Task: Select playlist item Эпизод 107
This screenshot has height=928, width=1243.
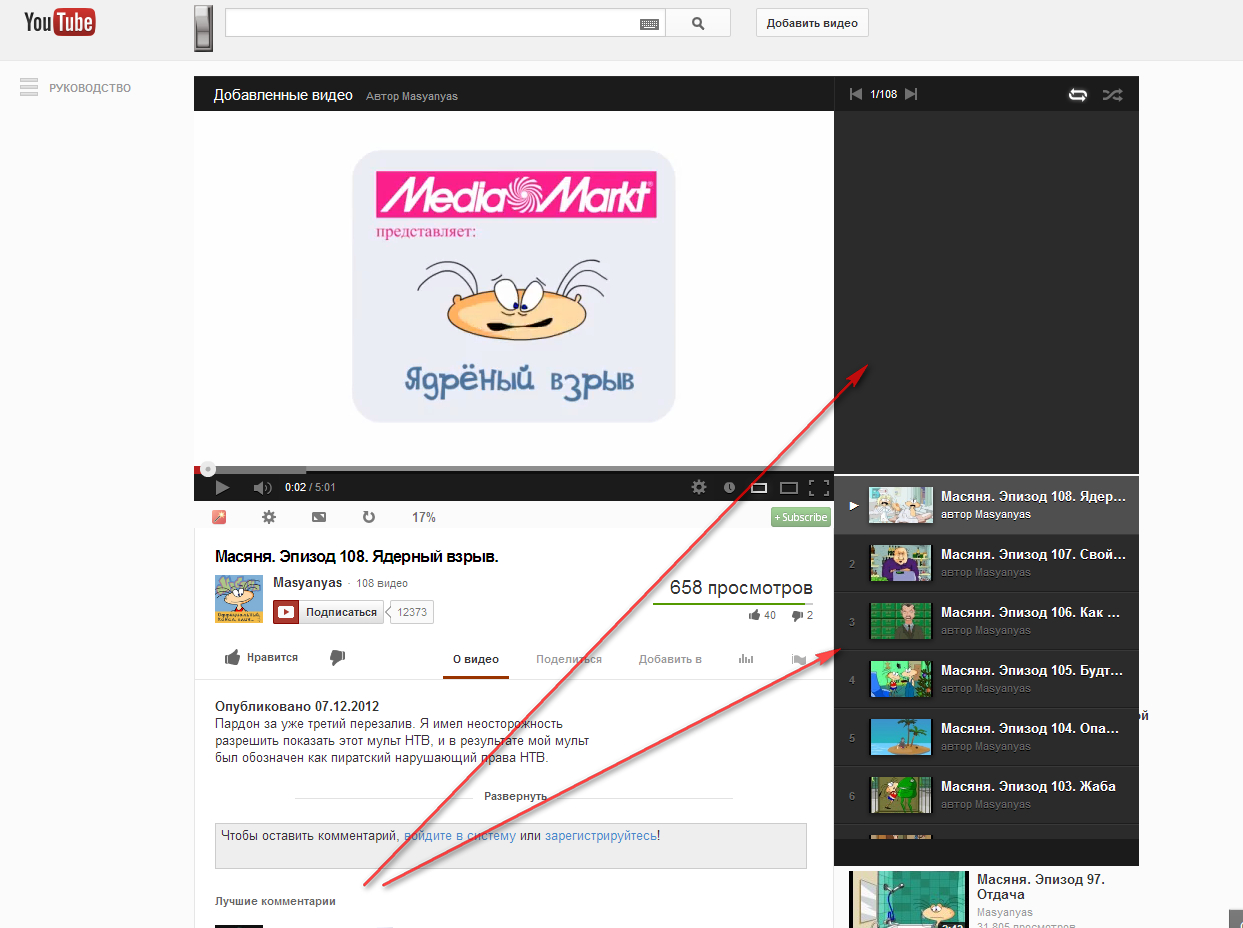Action: pyautogui.click(x=986, y=563)
